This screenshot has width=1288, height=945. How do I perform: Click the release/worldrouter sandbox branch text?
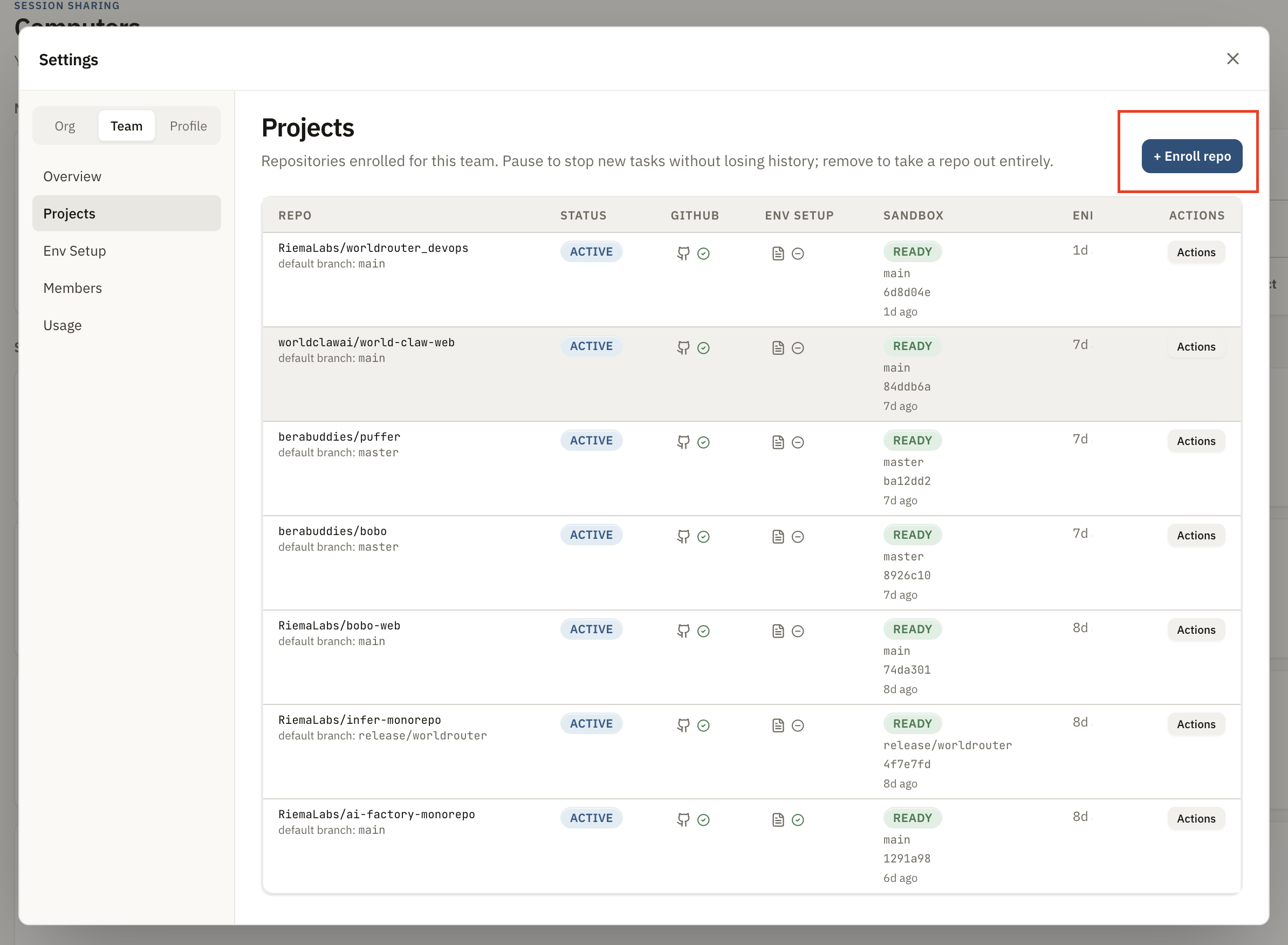pos(947,745)
